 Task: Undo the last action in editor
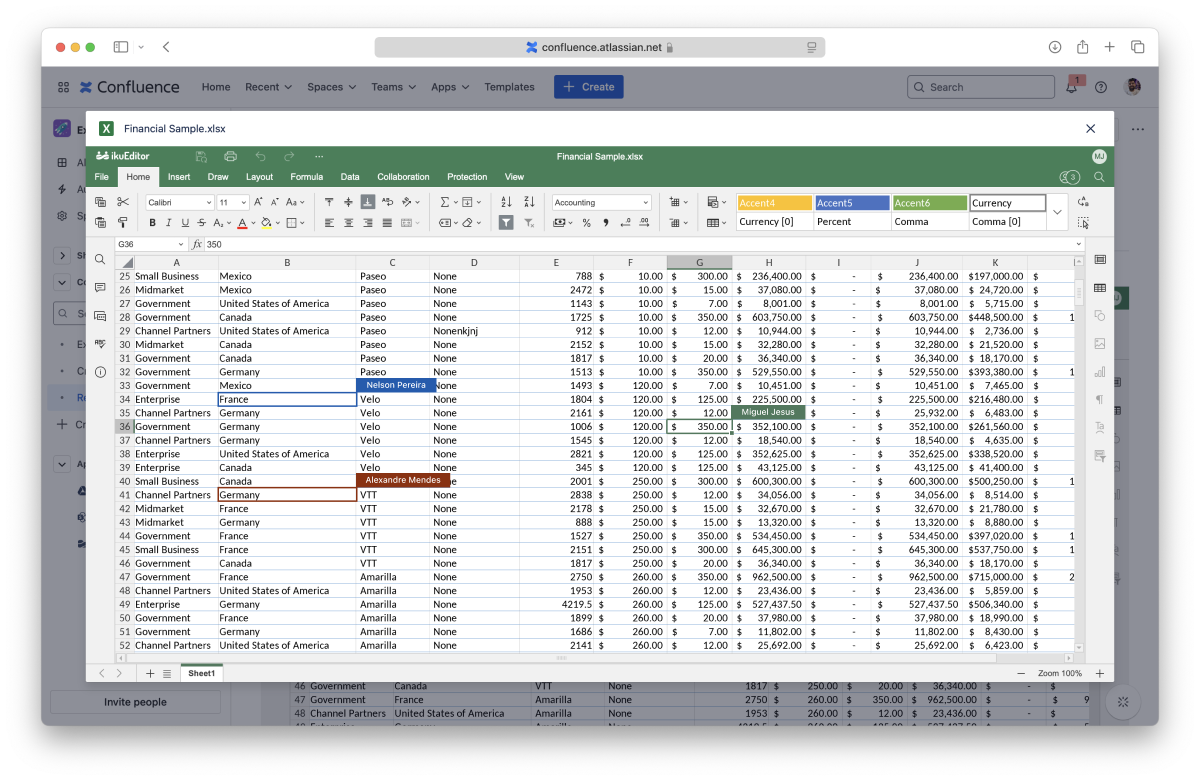coord(260,156)
